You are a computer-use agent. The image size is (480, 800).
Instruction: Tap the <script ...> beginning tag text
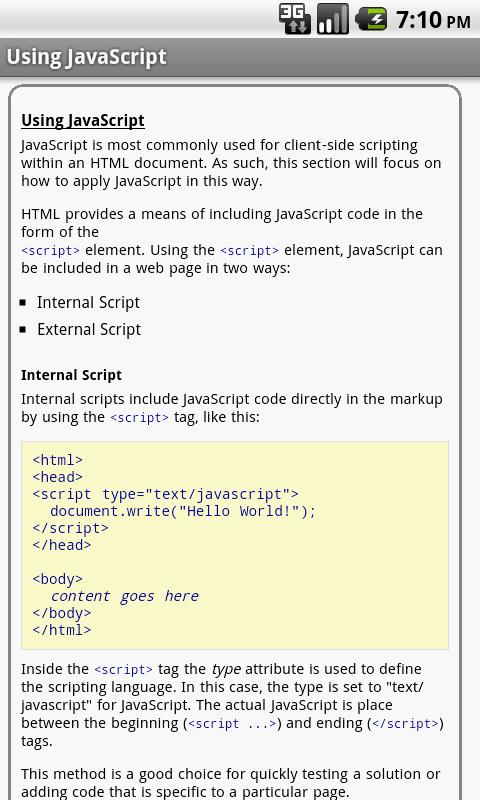coord(233,724)
